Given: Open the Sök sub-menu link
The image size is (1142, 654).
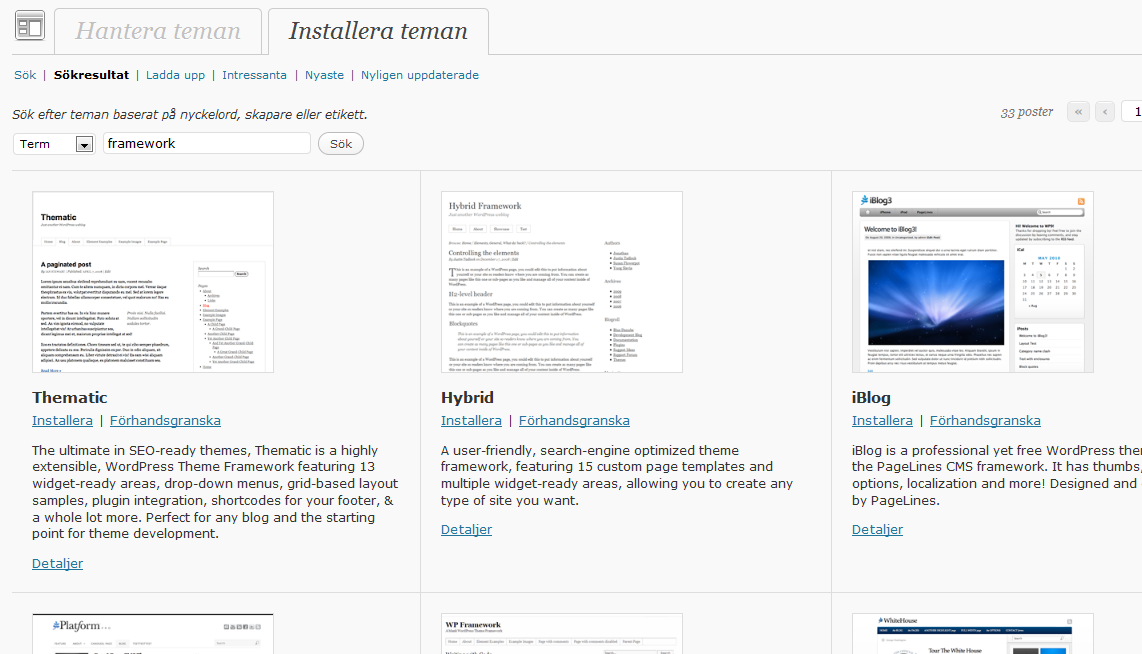Looking at the screenshot, I should pos(25,75).
